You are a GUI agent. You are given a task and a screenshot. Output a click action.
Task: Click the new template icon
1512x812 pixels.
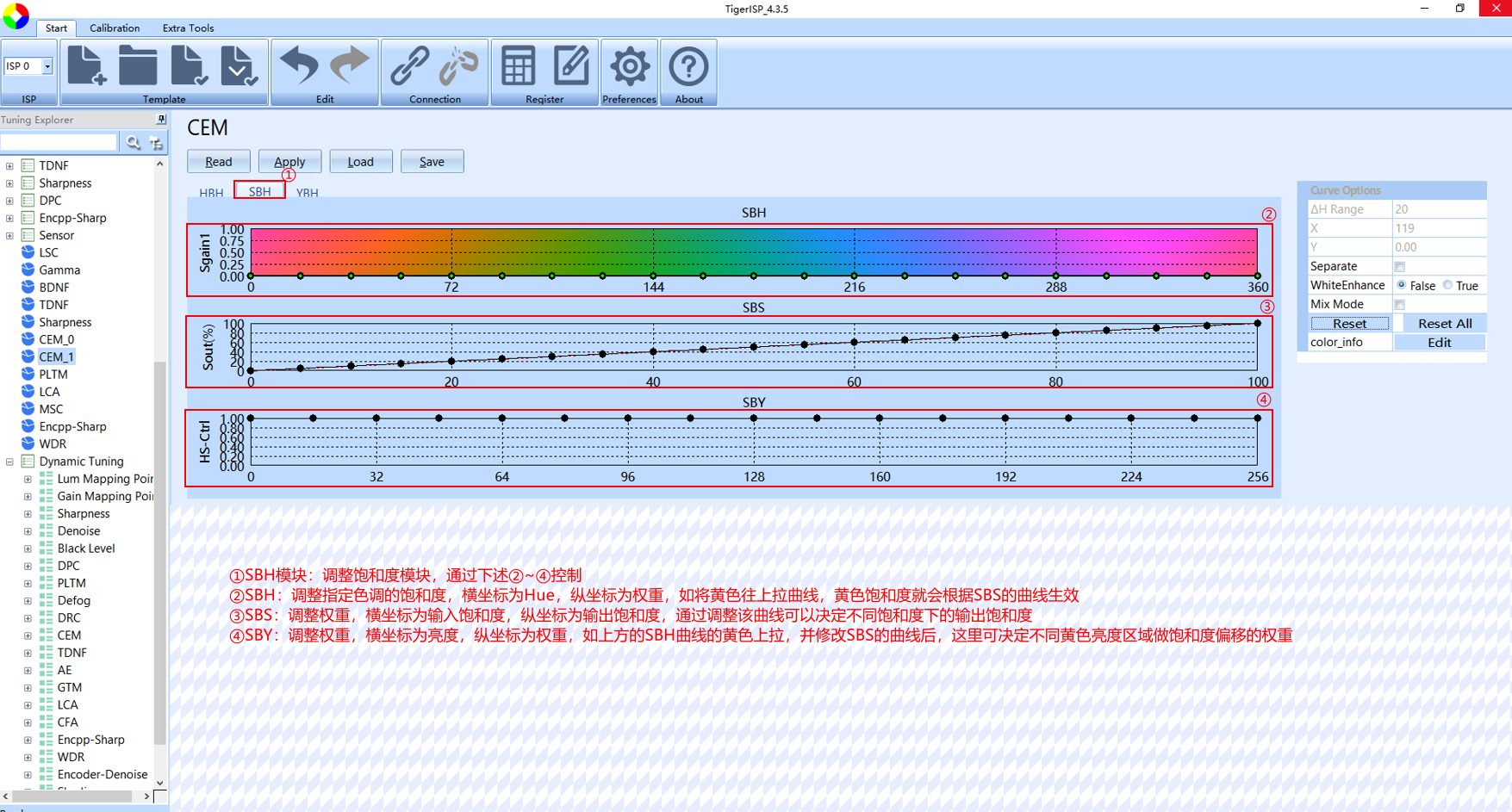click(86, 66)
